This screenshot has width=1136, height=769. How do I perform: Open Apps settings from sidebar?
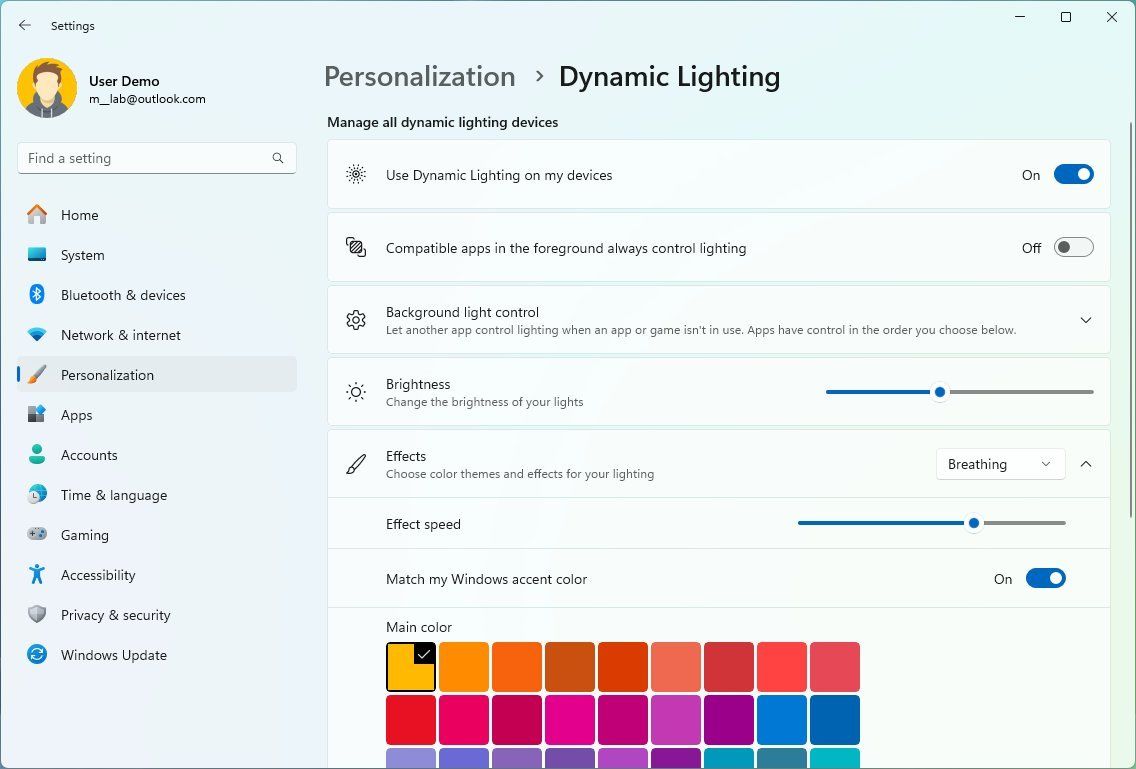pyautogui.click(x=76, y=415)
